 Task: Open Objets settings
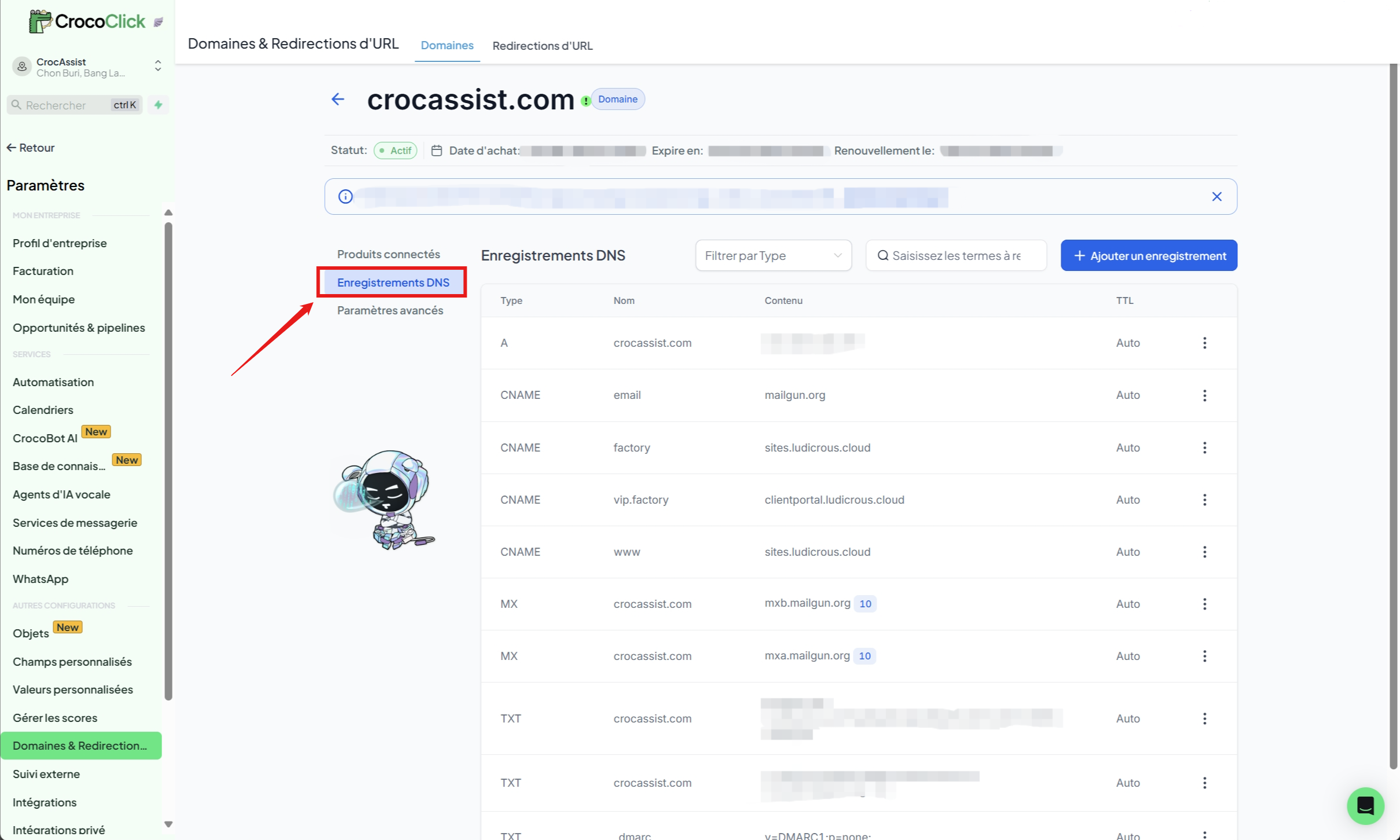[31, 633]
